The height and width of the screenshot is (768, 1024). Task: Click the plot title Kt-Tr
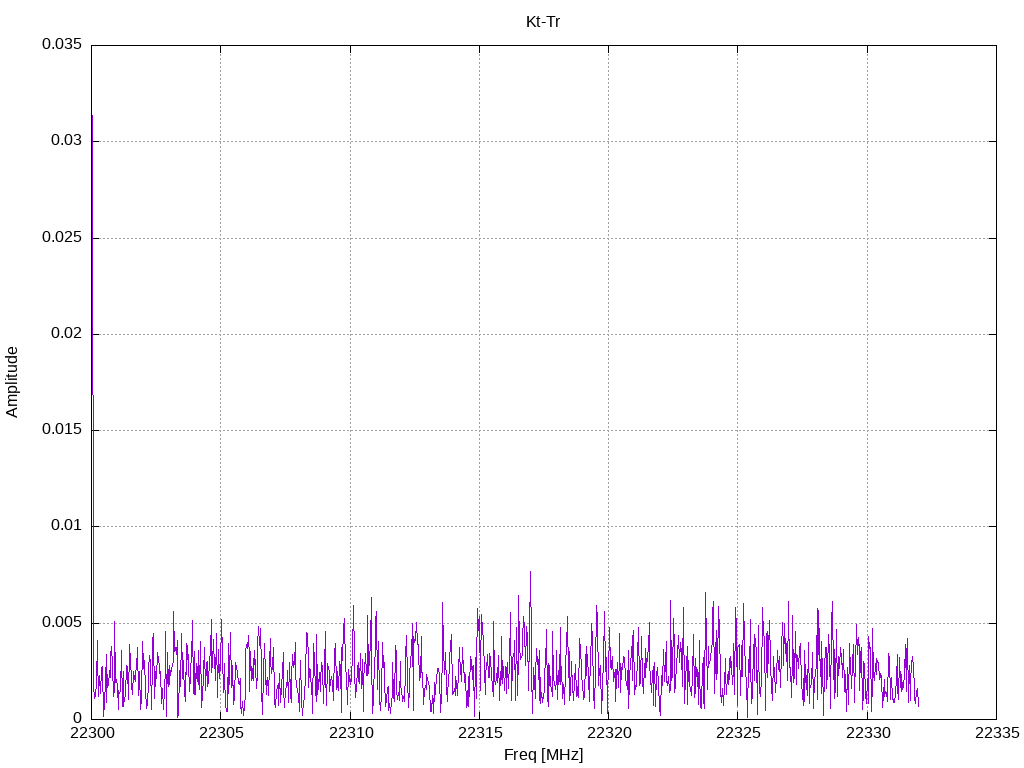(x=543, y=21)
